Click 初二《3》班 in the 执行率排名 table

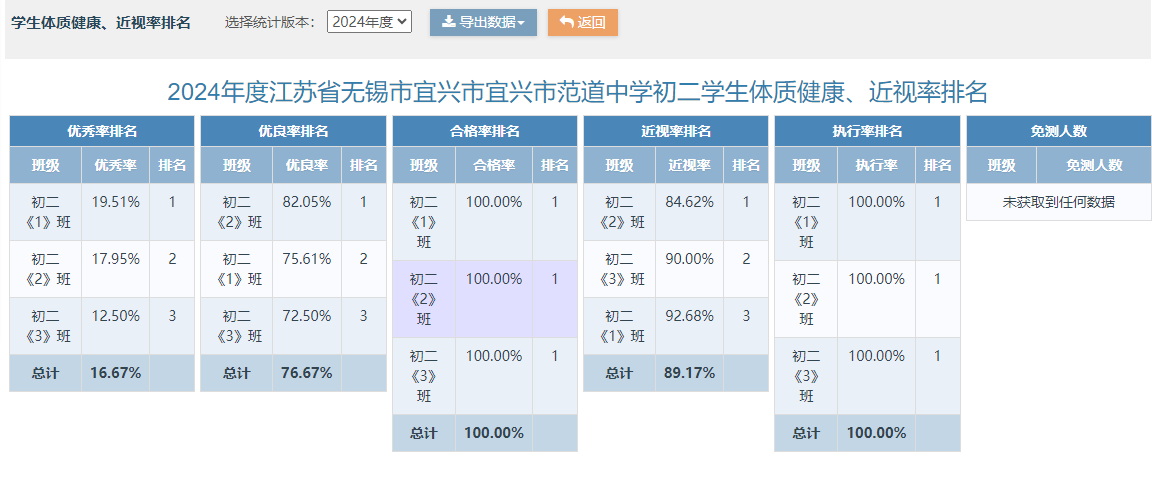806,376
